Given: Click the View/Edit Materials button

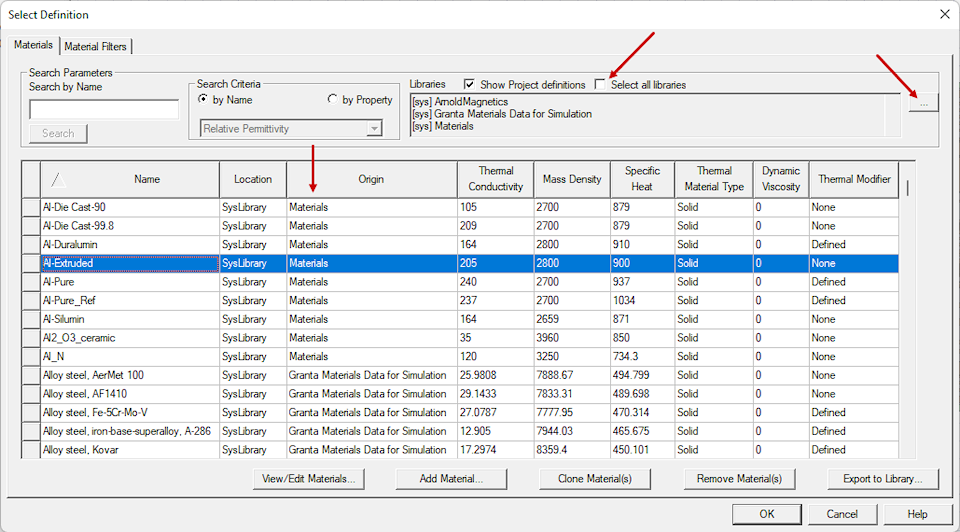Looking at the screenshot, I should tap(308, 479).
